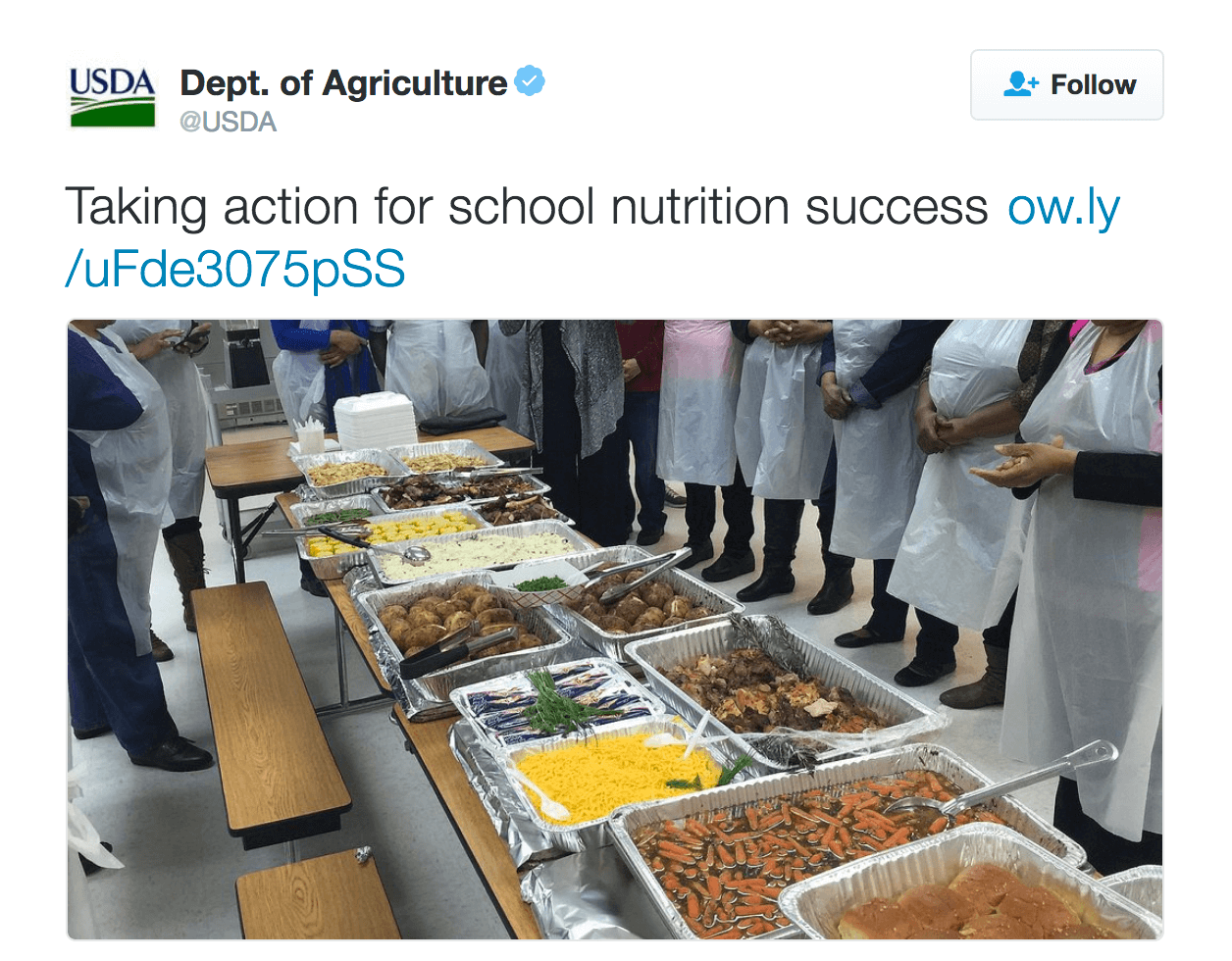Click the person-plus icon on Follow
Image resolution: width=1232 pixels, height=961 pixels.
coord(1020,84)
